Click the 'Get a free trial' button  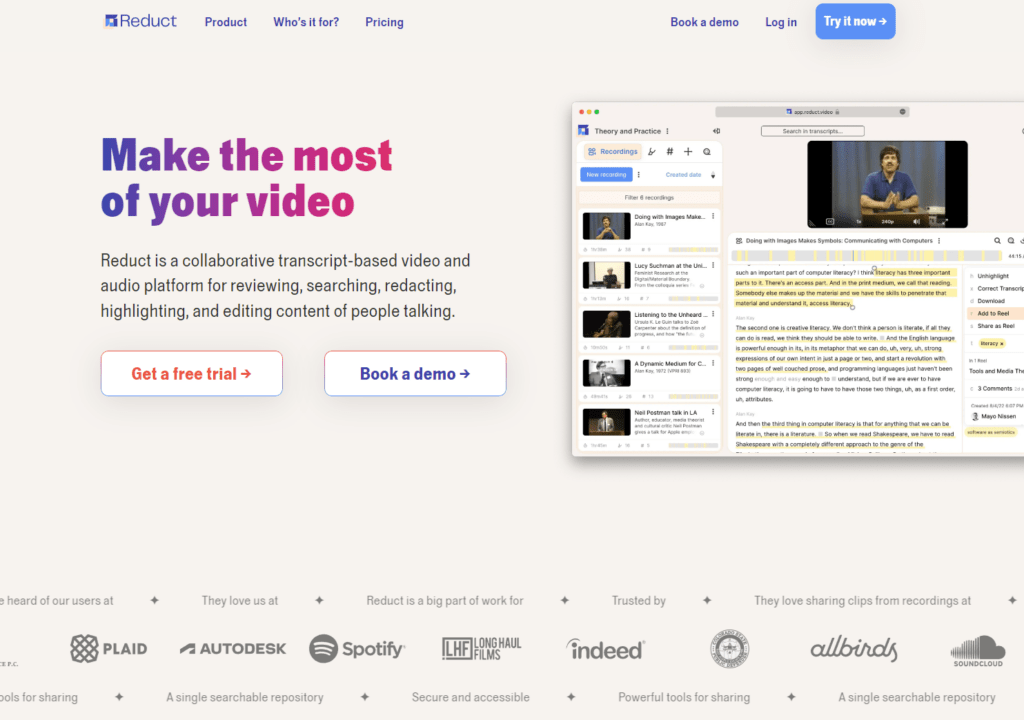191,374
